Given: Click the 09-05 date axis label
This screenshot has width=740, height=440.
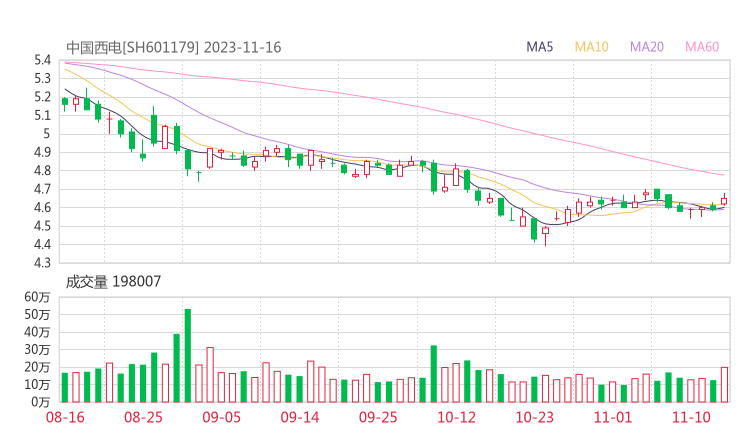Looking at the screenshot, I should point(221,417).
